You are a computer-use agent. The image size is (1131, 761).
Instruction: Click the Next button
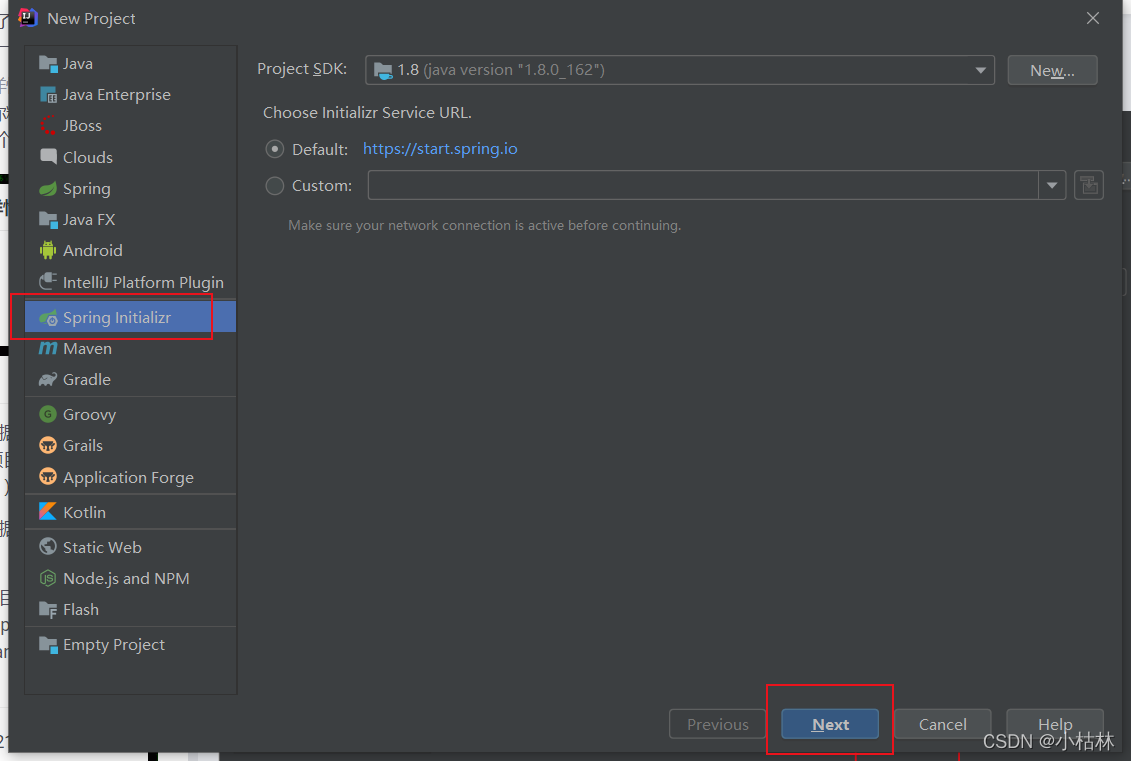pos(829,724)
